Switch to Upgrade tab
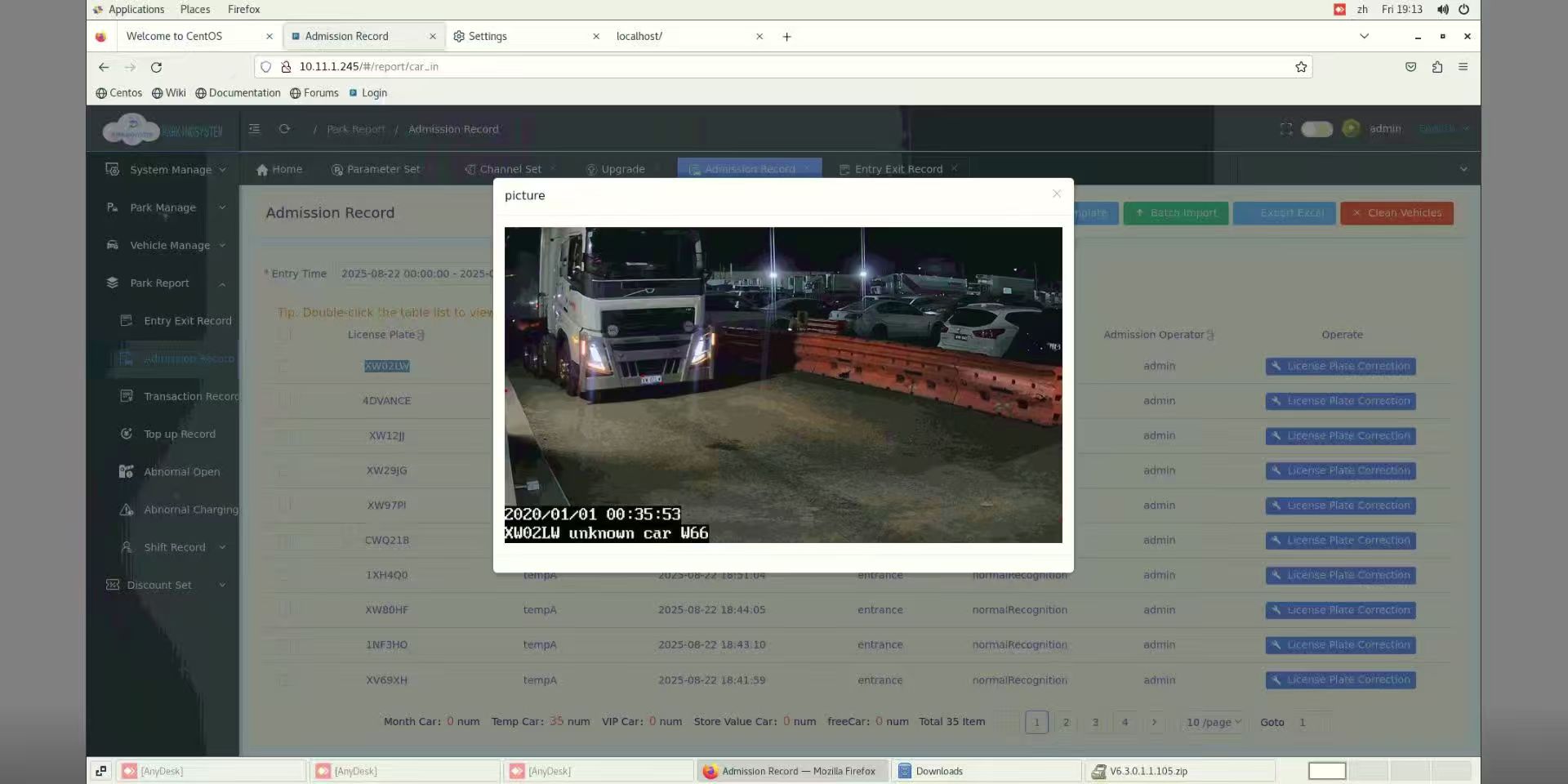 616,169
